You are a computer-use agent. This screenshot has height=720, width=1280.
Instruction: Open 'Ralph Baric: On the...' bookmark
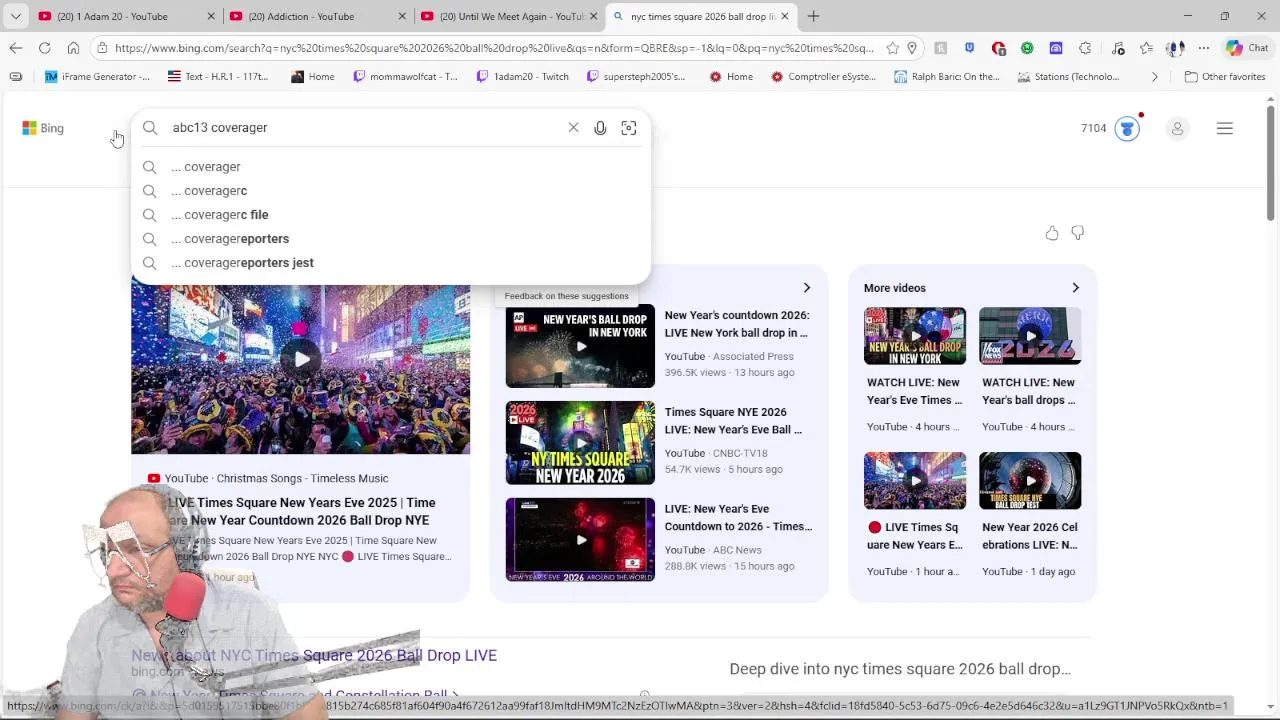[x=946, y=77]
